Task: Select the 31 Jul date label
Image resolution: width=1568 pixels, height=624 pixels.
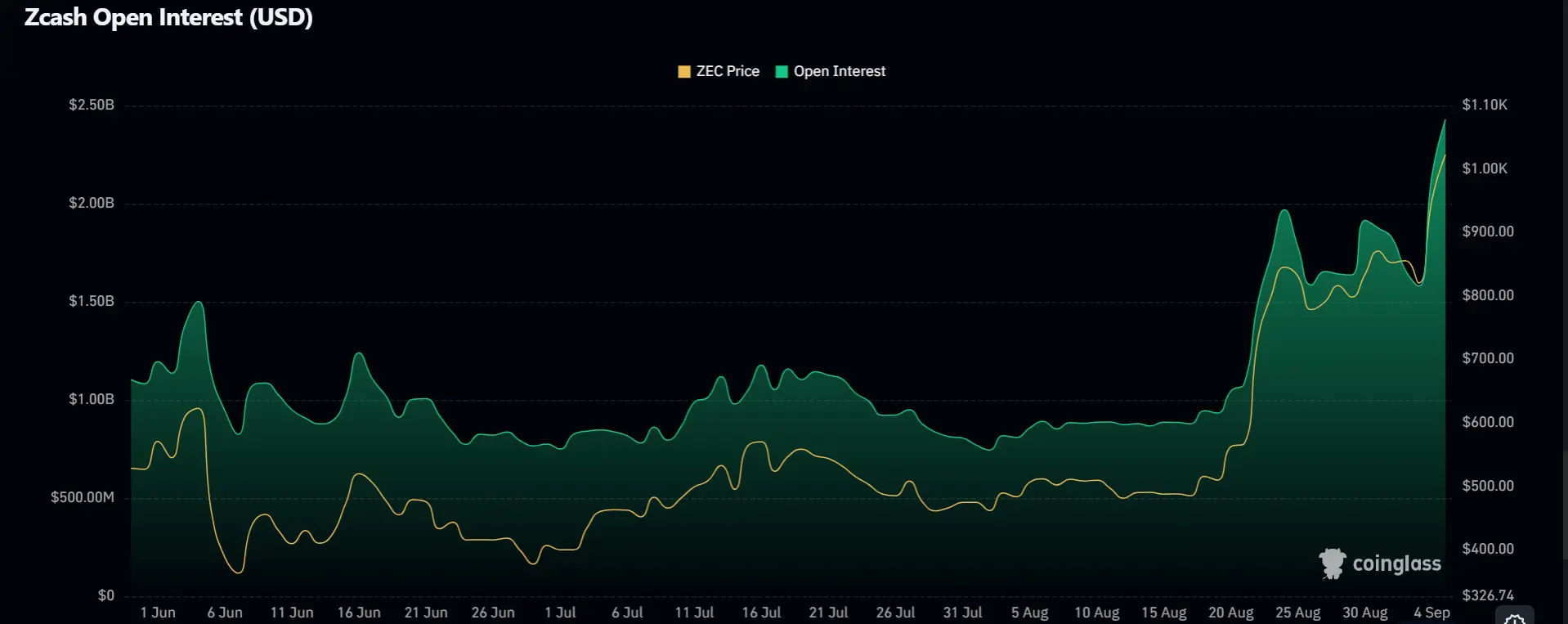Action: (962, 613)
